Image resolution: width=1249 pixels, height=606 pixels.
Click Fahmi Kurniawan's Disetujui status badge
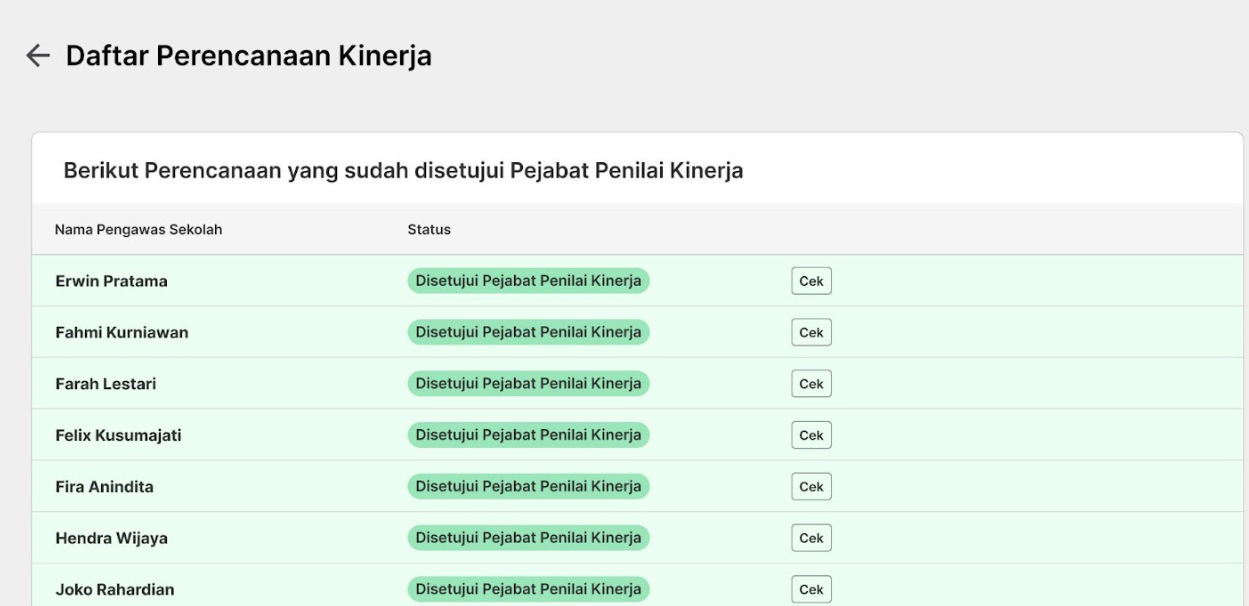click(x=528, y=332)
